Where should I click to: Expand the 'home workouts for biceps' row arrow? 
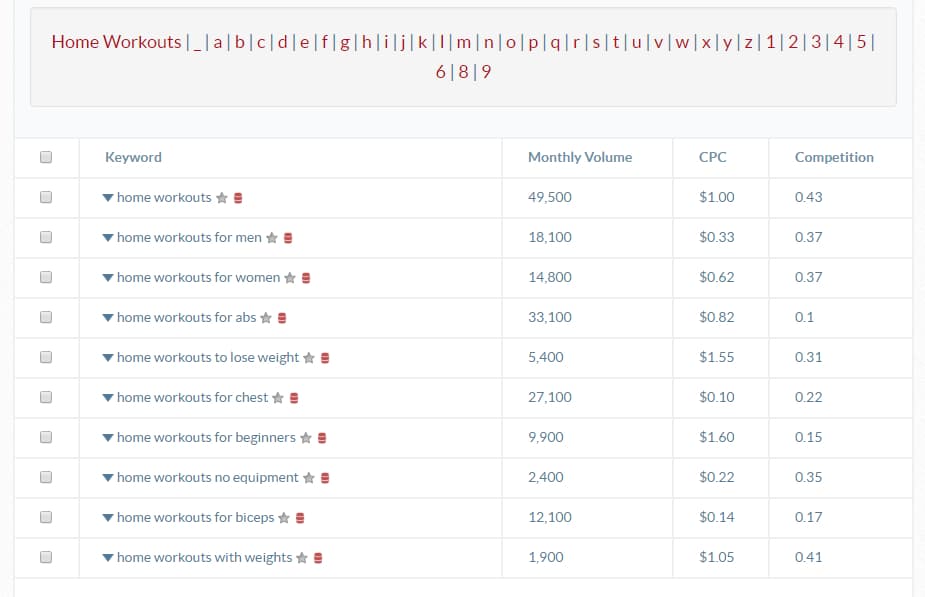point(108,518)
